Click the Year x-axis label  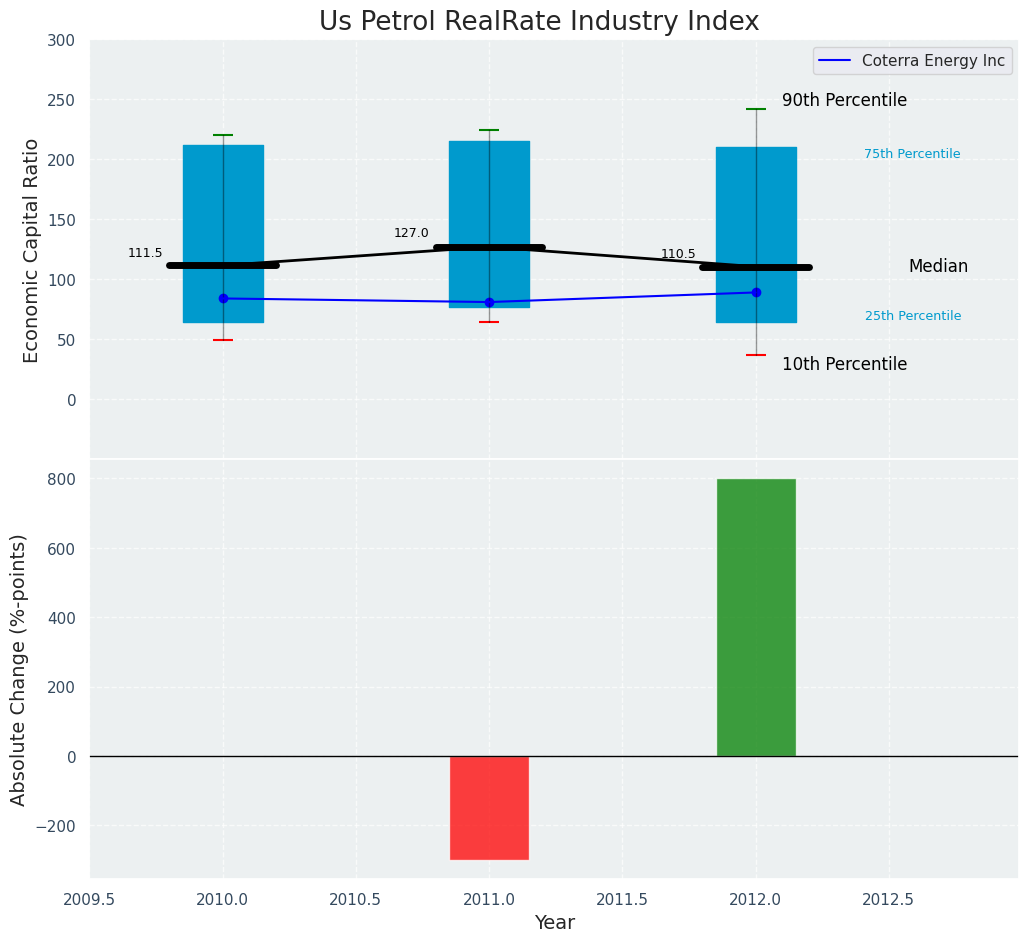(554, 923)
